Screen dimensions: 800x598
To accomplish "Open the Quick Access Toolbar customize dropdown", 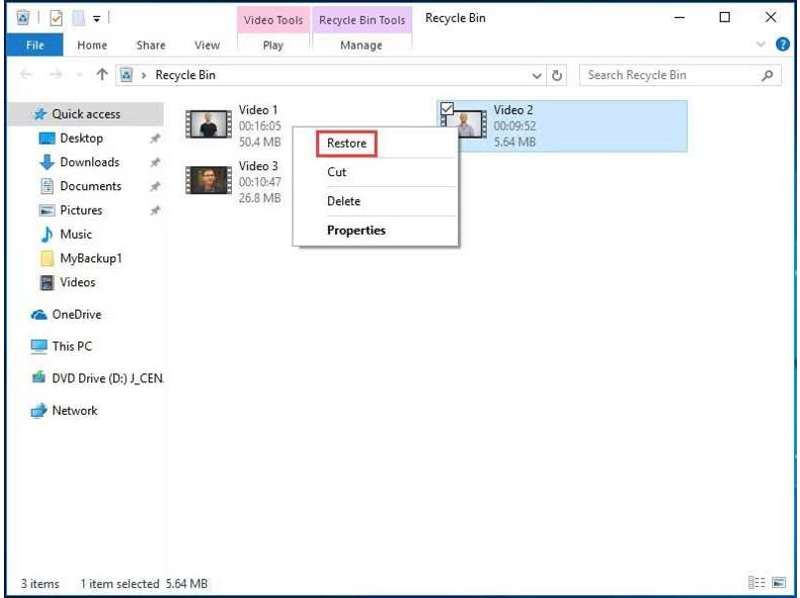I will pos(95,17).
